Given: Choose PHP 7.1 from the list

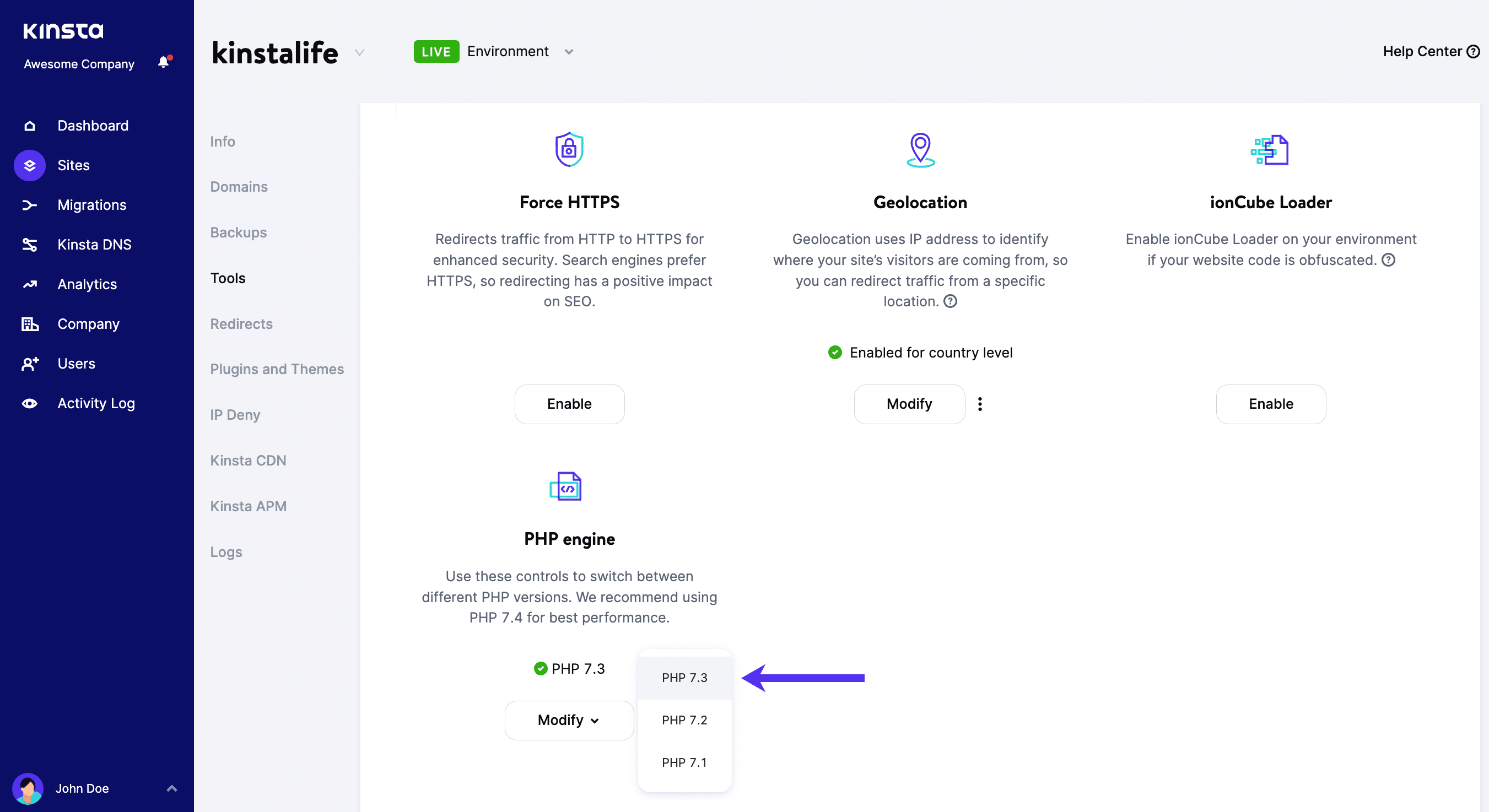Looking at the screenshot, I should tap(684, 762).
